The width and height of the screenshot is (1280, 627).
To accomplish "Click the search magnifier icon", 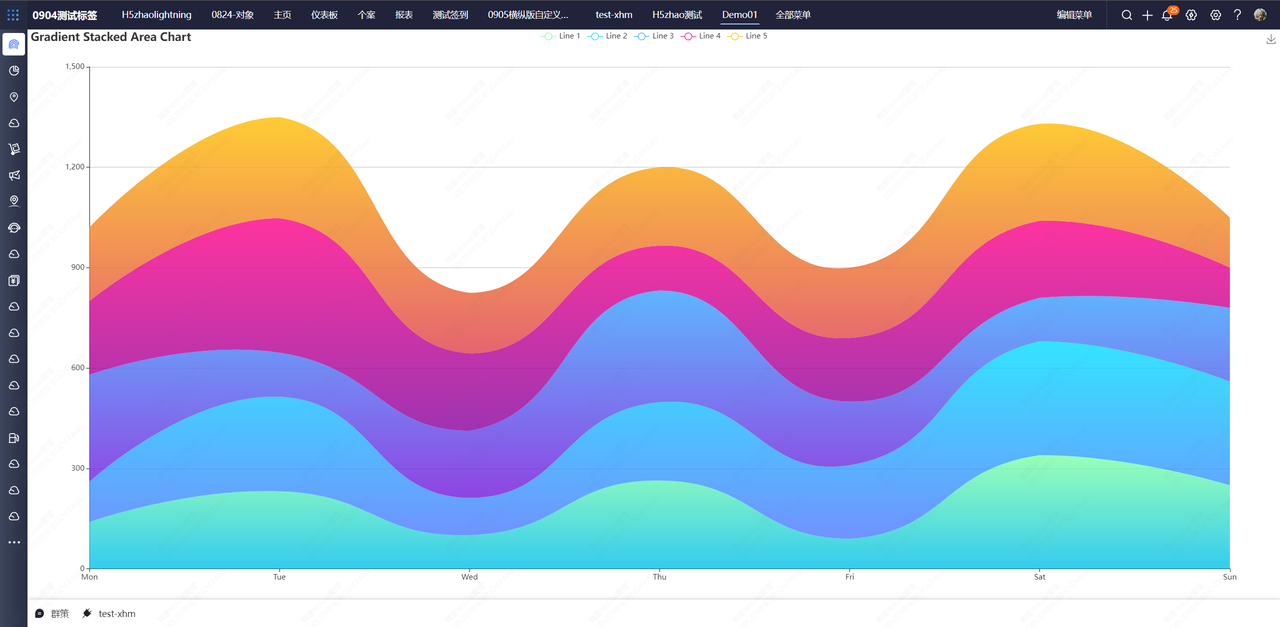I will tap(1127, 15).
